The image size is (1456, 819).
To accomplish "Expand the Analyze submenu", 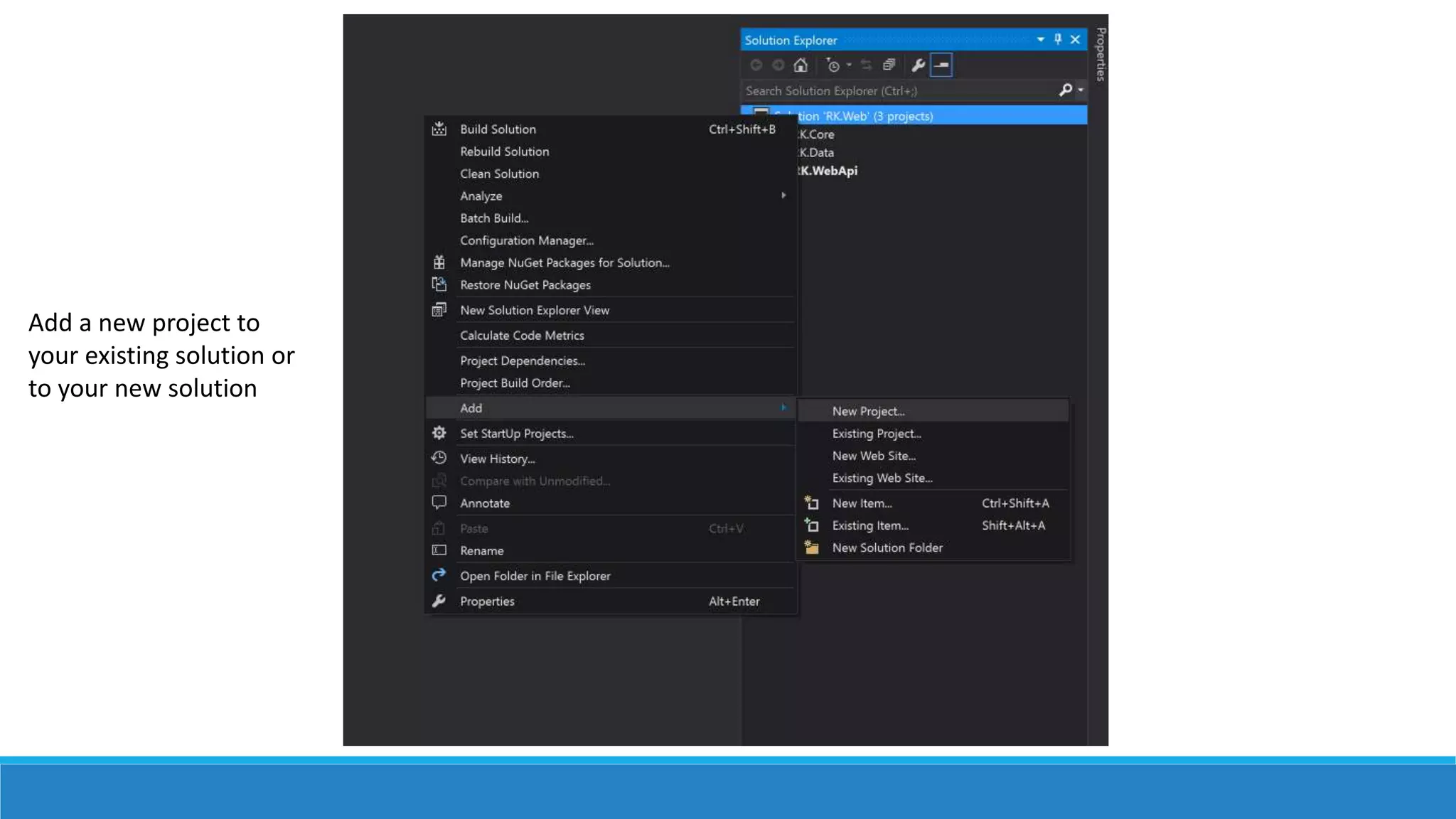I will pos(611,196).
